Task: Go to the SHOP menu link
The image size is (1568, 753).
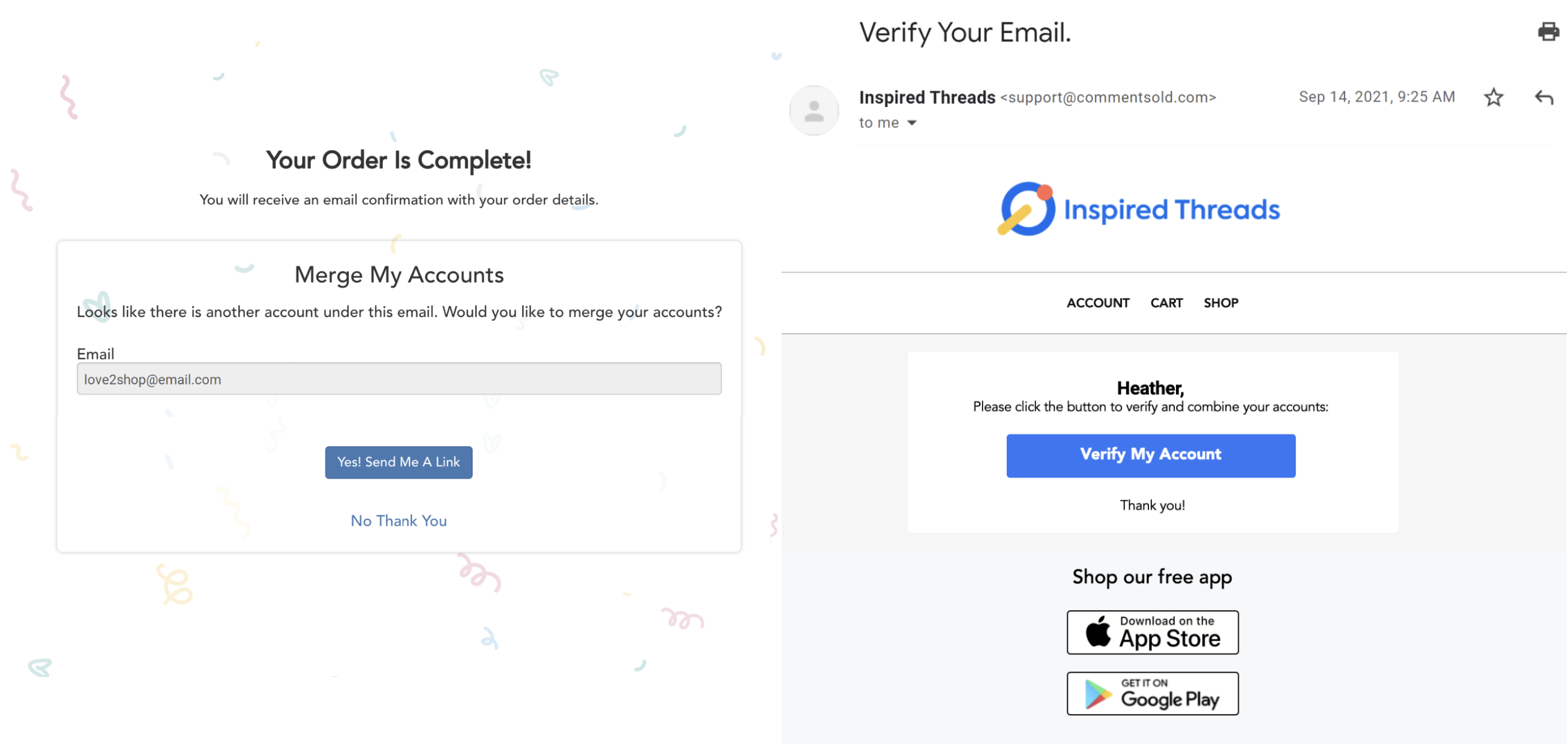Action: point(1220,303)
